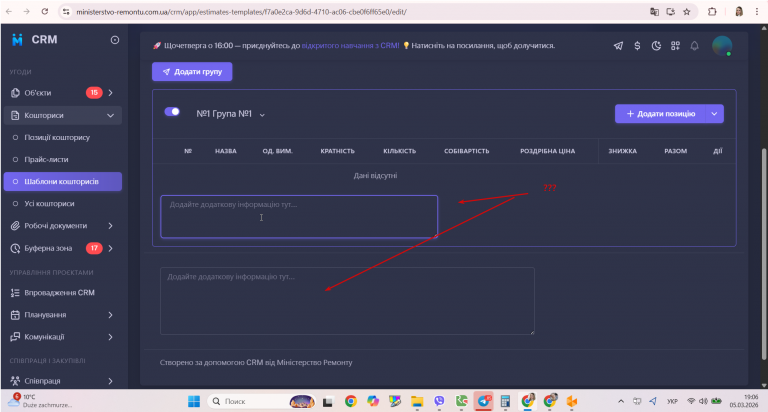
Task: Click the install app icon in address bar
Action: [x=671, y=12]
